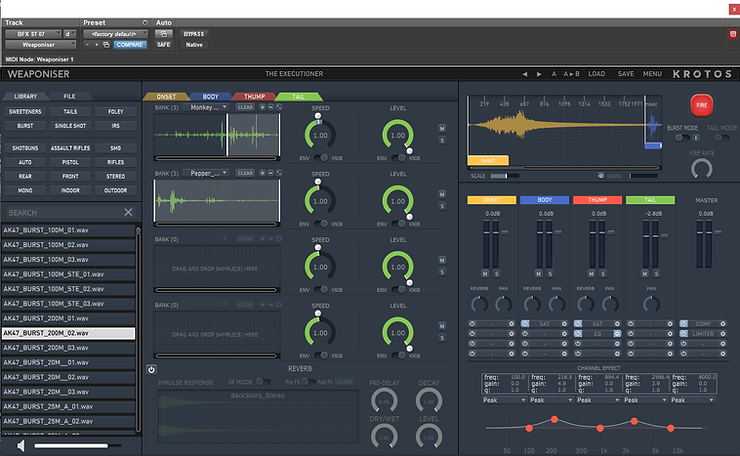Screen dimensions: 740x456
Task: Open the BFX ST 07 track selector
Action: pyautogui.click(x=33, y=34)
